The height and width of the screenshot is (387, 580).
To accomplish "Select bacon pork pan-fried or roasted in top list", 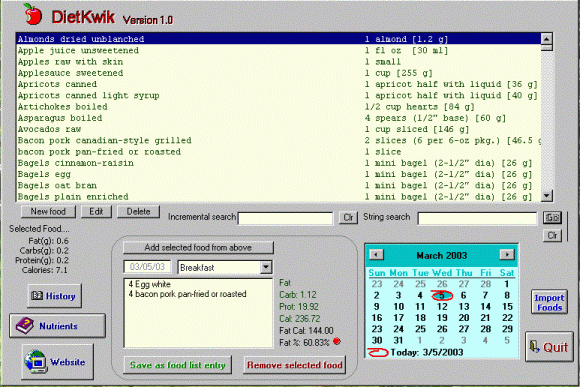I will pos(278,152).
